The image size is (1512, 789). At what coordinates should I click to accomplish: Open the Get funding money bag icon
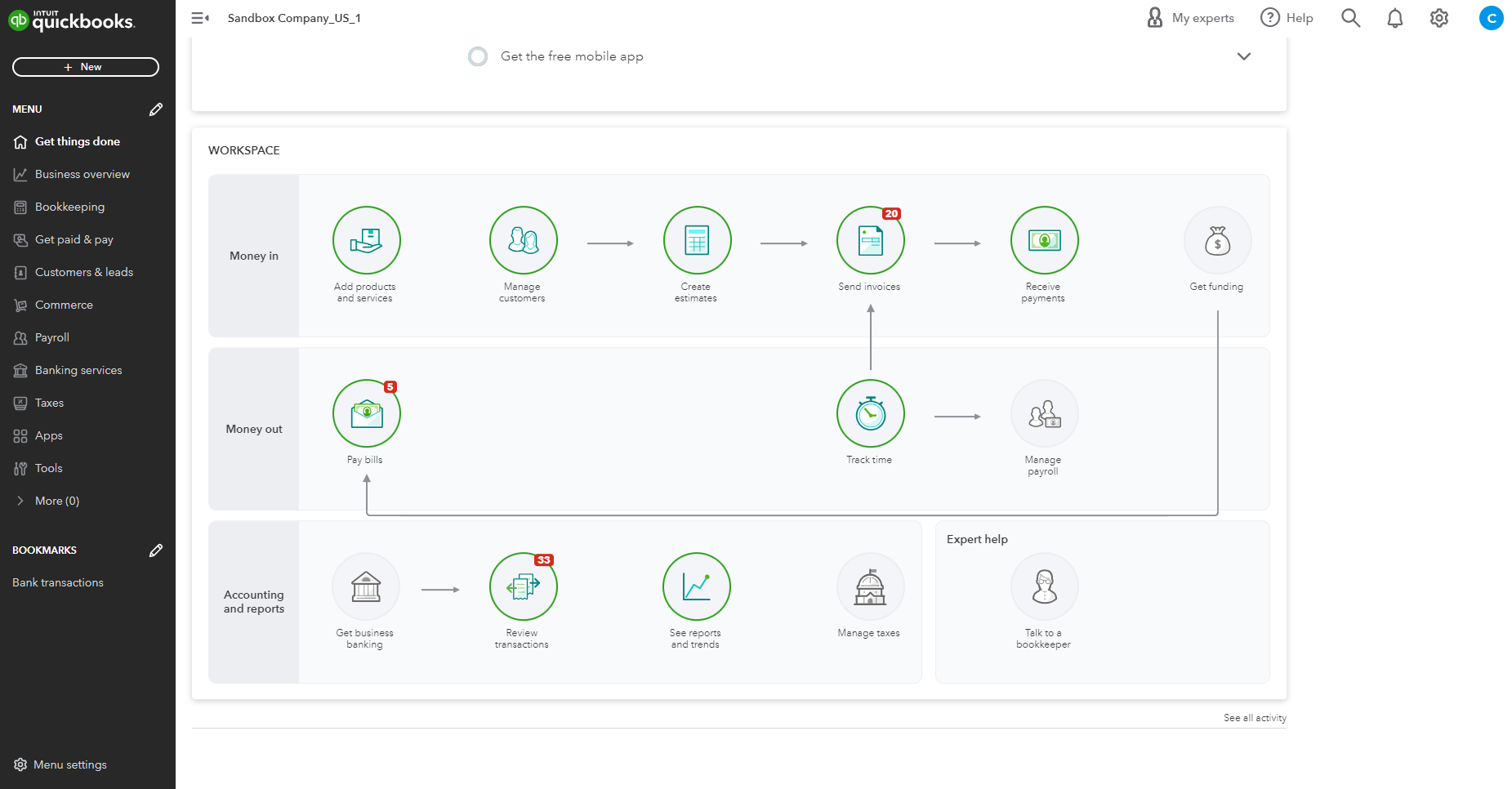(x=1216, y=240)
